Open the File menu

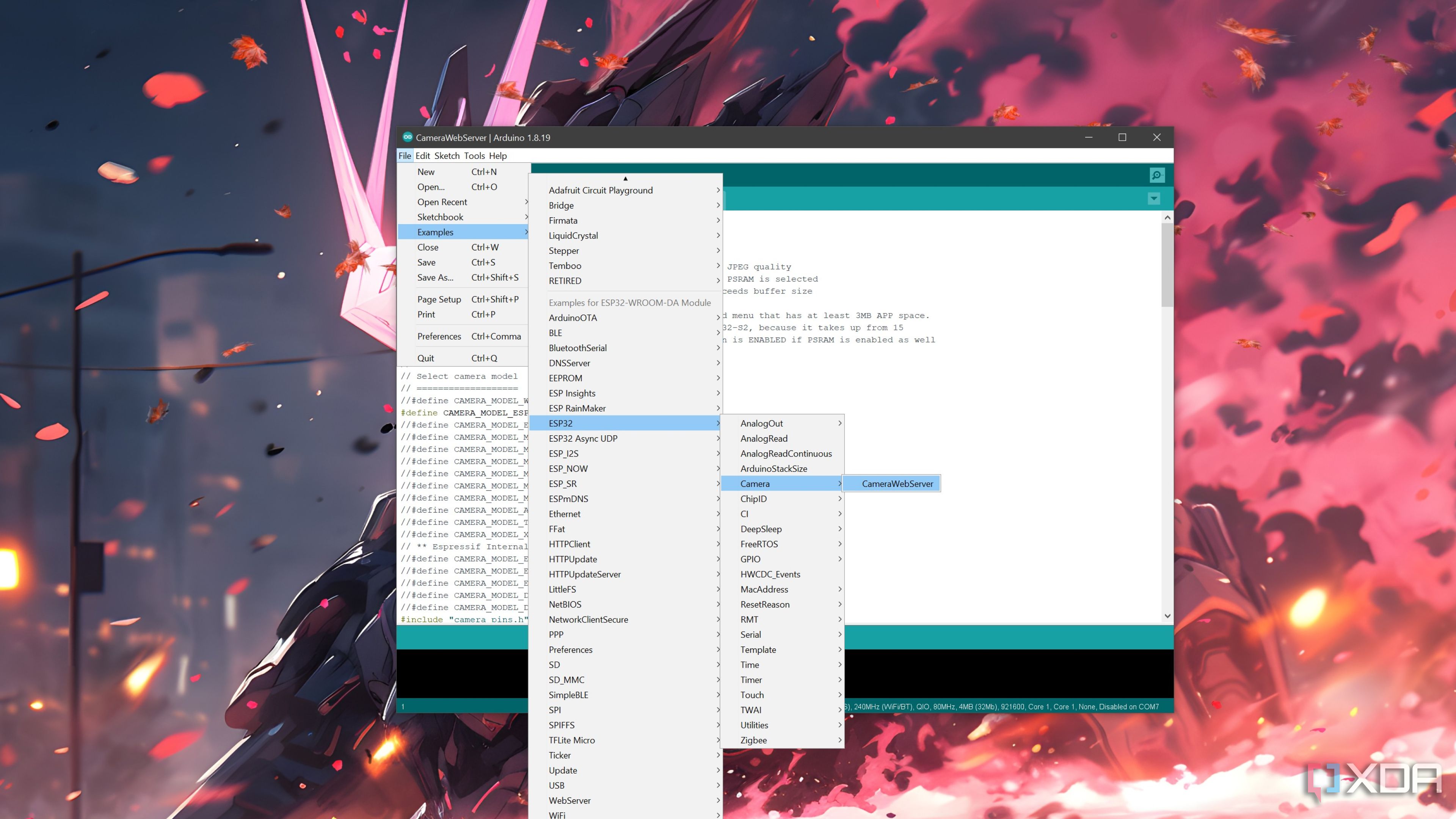pos(405,155)
